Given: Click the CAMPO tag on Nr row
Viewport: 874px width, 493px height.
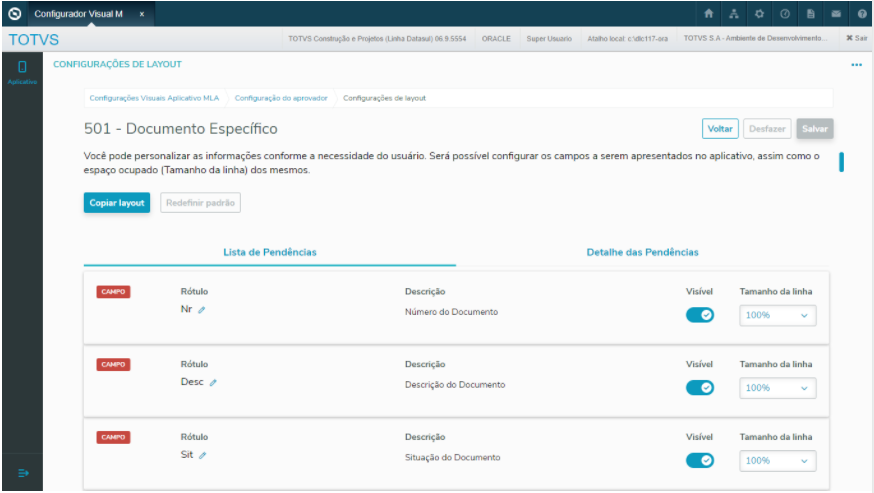Looking at the screenshot, I should pyautogui.click(x=113, y=292).
